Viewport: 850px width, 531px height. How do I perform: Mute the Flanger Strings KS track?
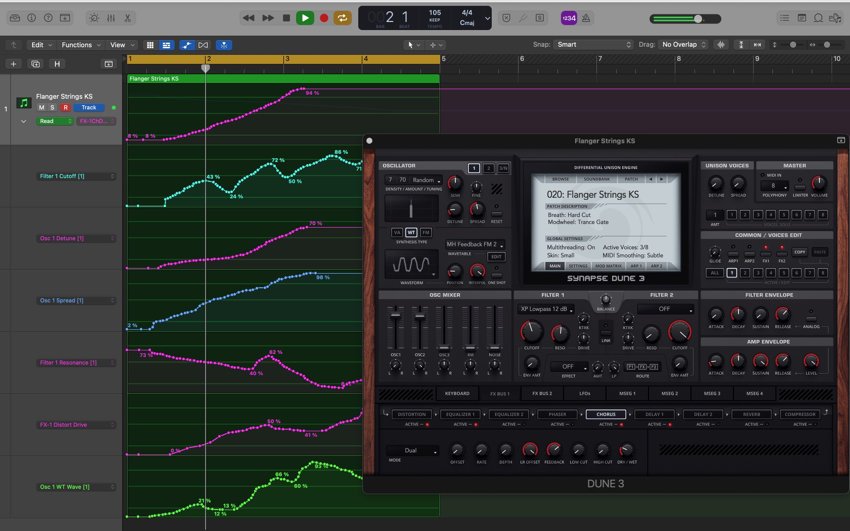[42, 107]
